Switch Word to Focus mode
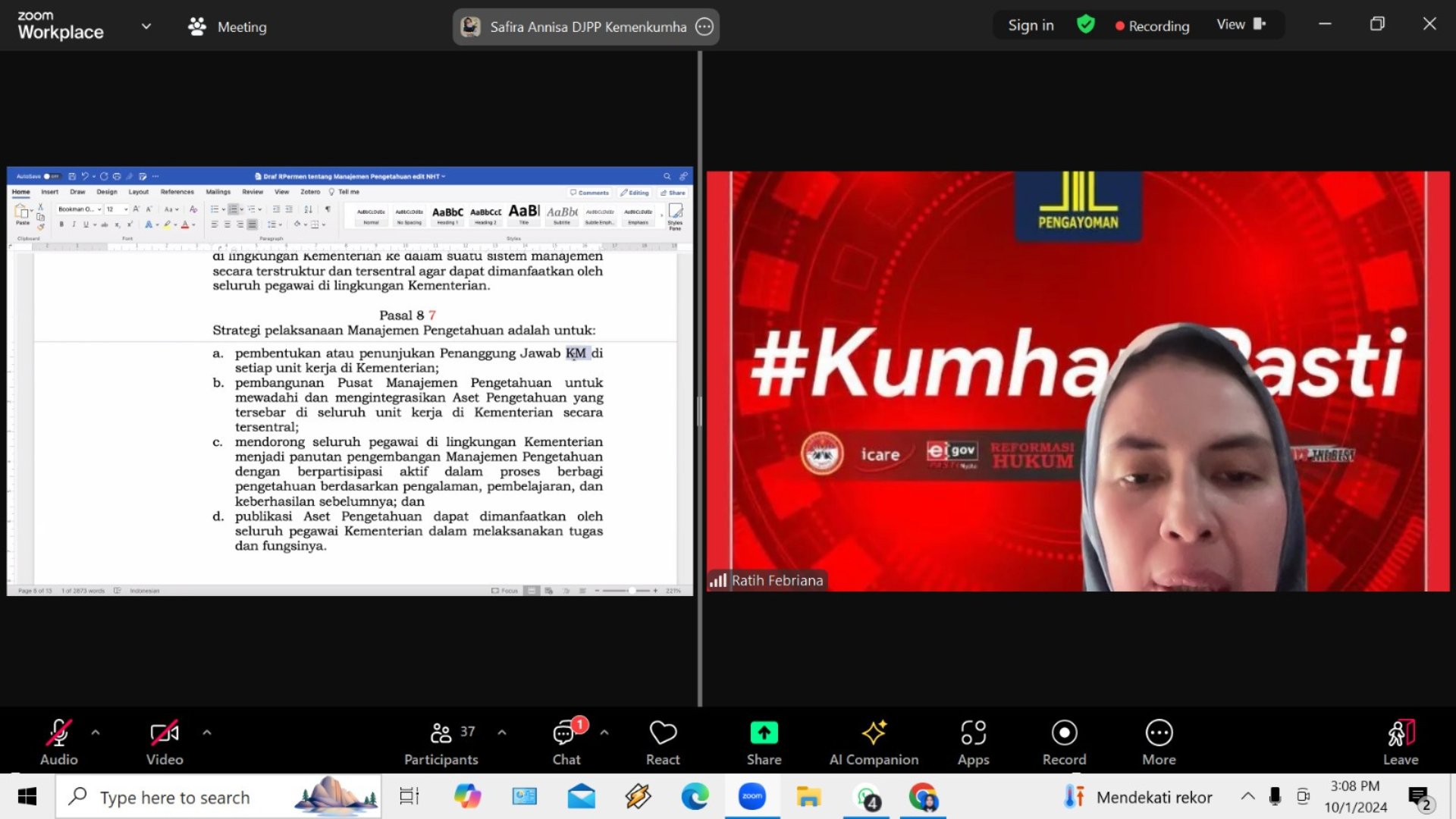 pos(505,591)
